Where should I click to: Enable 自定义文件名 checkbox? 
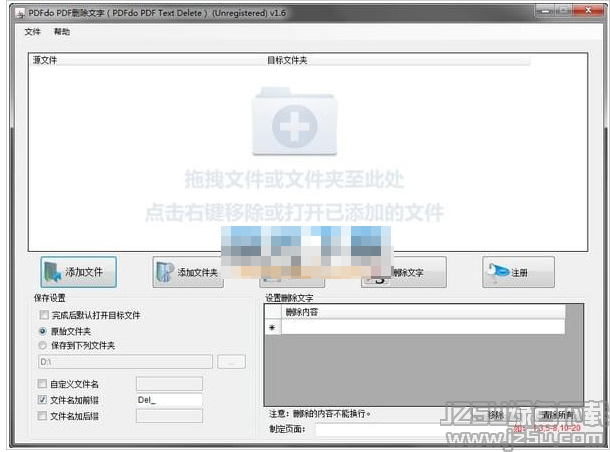(x=42, y=384)
